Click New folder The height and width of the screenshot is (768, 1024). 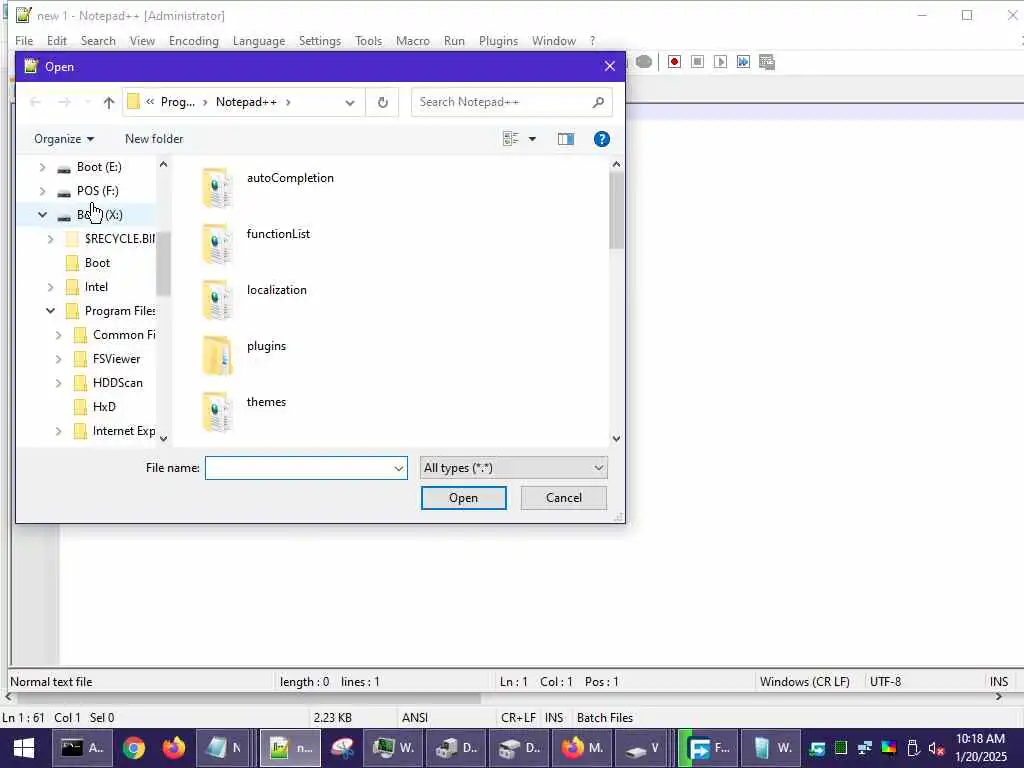(154, 139)
